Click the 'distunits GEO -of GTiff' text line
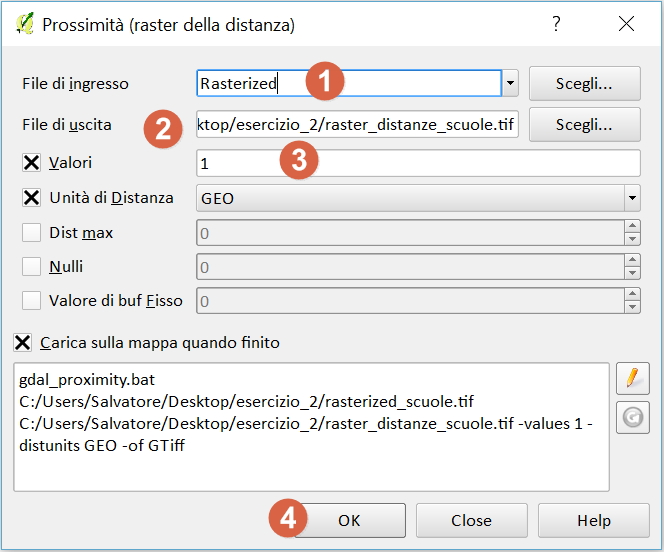The height and width of the screenshot is (552, 664). pyautogui.click(x=102, y=445)
